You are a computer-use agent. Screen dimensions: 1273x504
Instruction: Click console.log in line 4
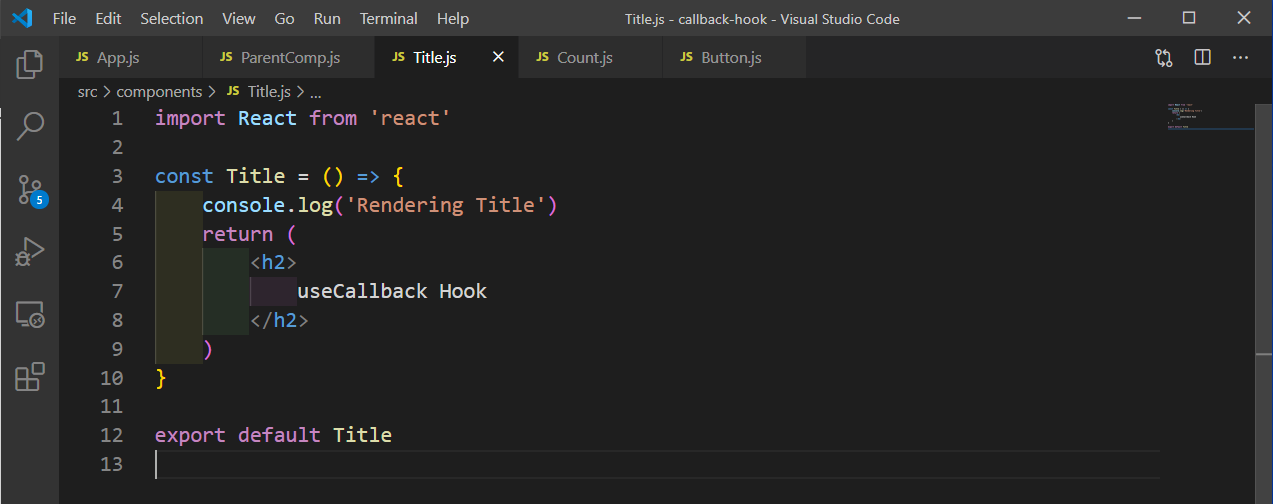pos(267,205)
